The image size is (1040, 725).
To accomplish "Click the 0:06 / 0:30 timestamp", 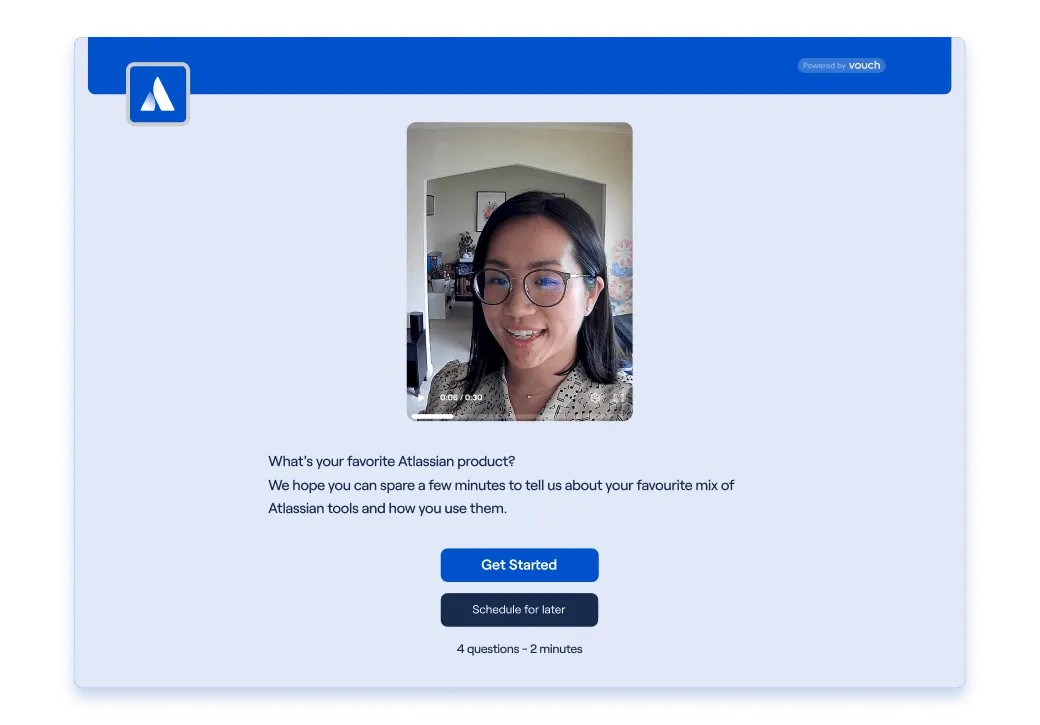I will pyautogui.click(x=461, y=397).
